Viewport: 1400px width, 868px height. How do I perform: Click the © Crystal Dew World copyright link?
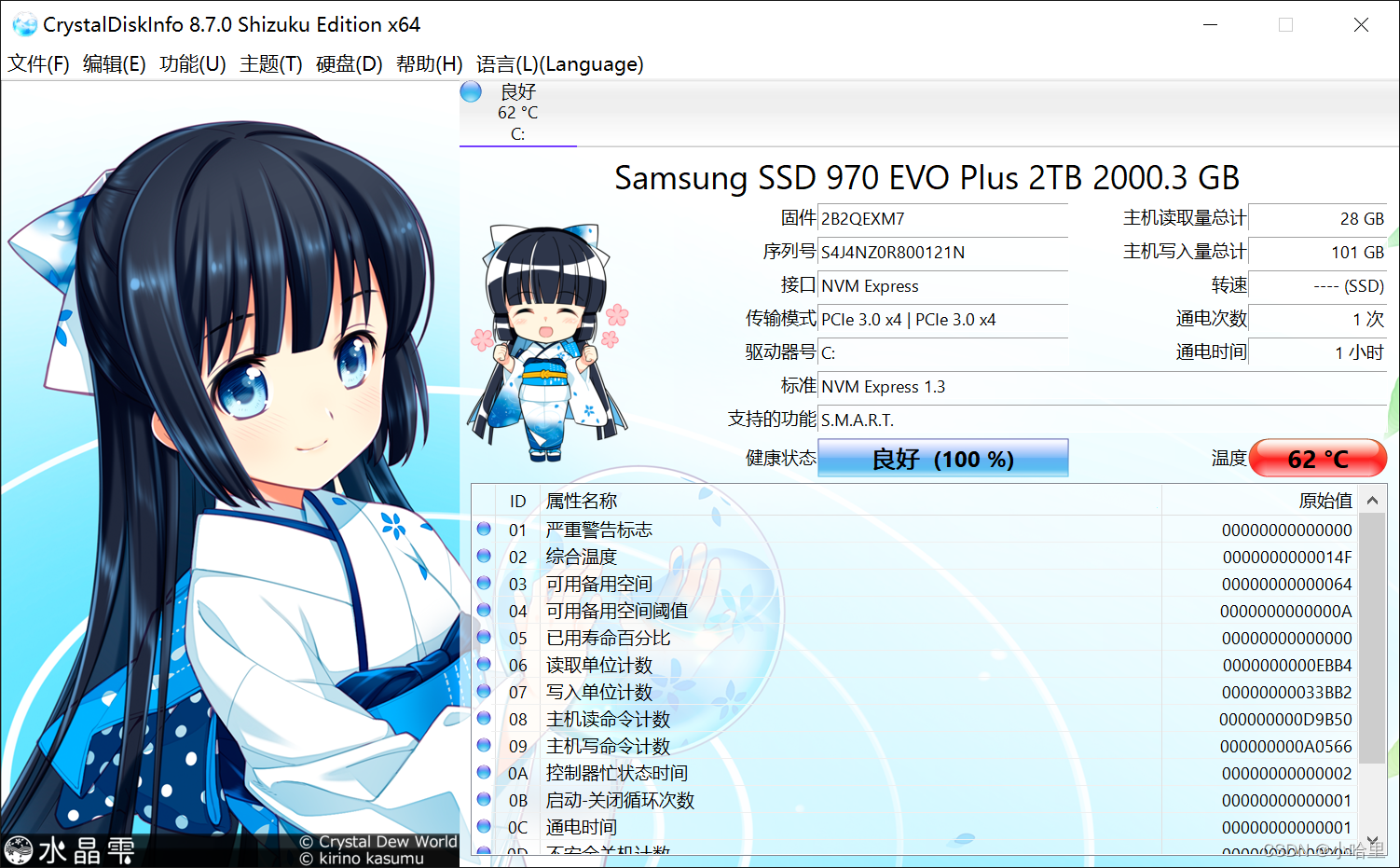point(378,842)
